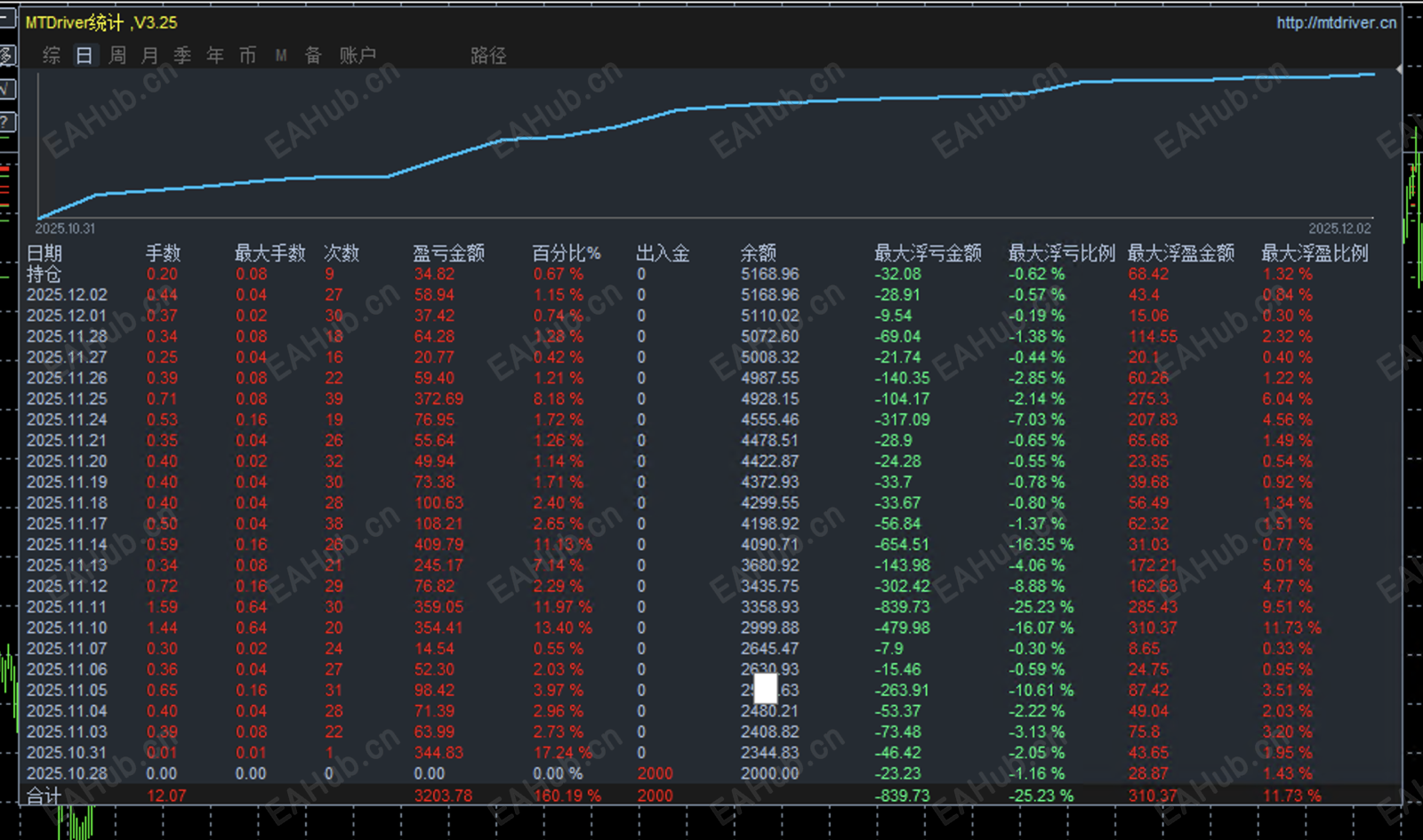Click the 次数 column header
The width and height of the screenshot is (1423, 840).
pyautogui.click(x=342, y=253)
